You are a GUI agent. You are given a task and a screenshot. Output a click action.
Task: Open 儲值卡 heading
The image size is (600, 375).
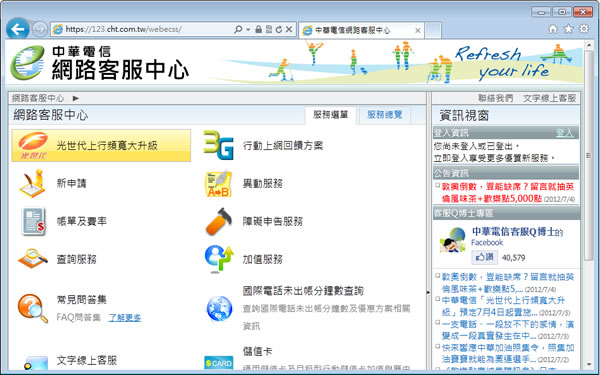coord(258,351)
